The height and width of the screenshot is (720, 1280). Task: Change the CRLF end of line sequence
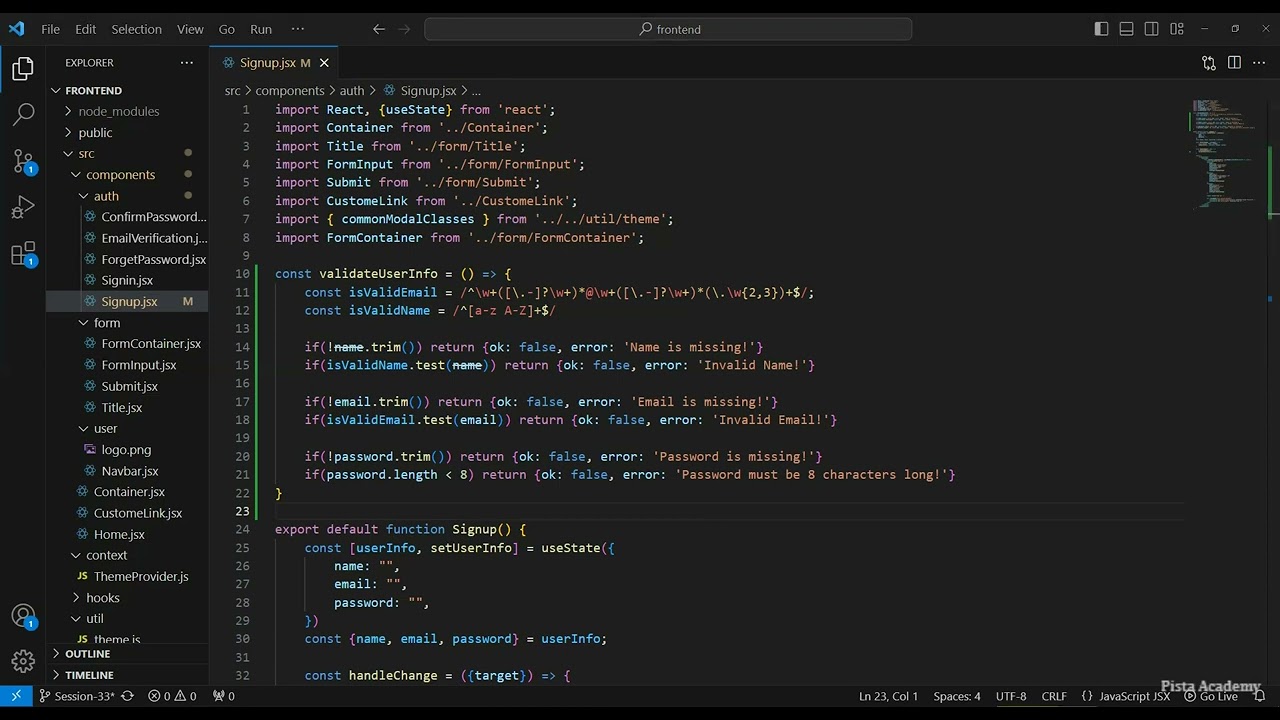click(1054, 696)
